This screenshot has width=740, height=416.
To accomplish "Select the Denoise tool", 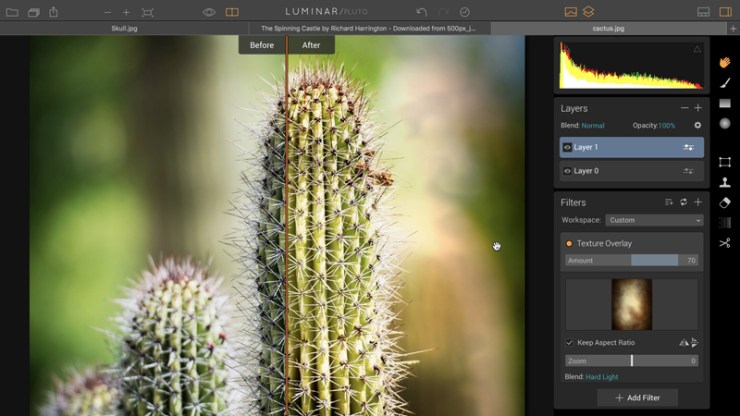I will pos(725,222).
